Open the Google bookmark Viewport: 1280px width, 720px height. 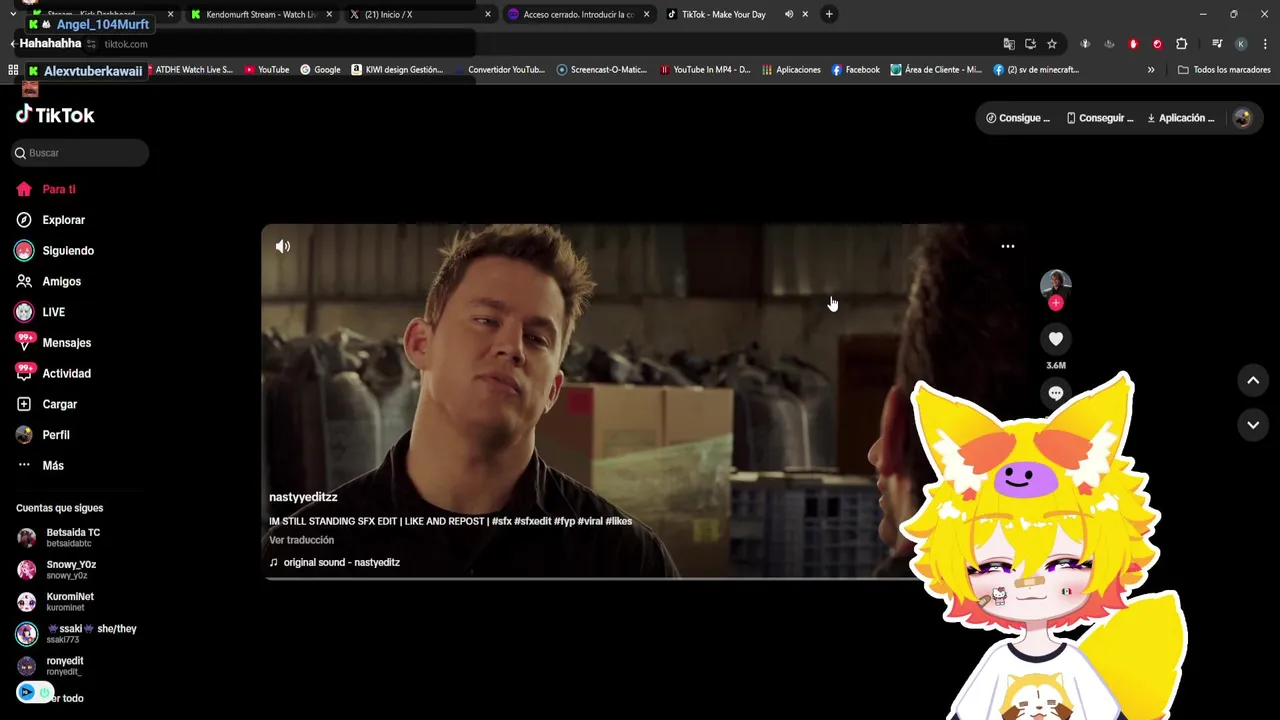[x=321, y=70]
